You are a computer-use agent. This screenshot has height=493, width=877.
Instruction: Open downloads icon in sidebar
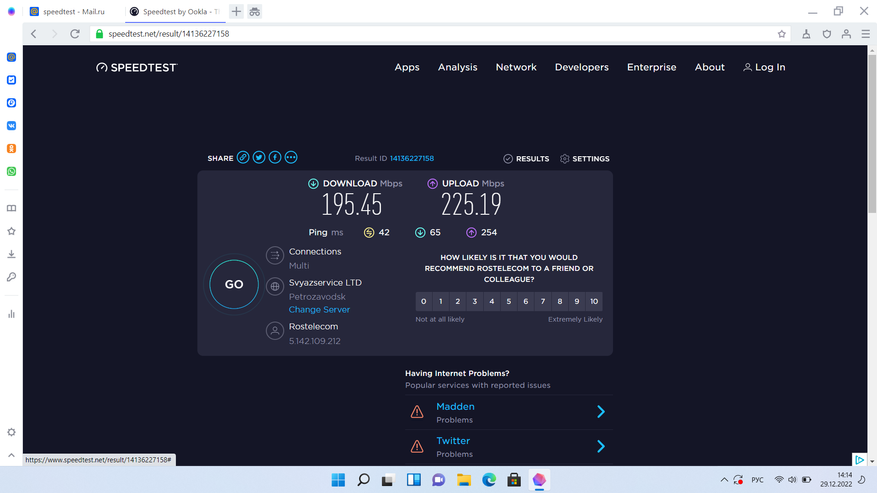11,254
